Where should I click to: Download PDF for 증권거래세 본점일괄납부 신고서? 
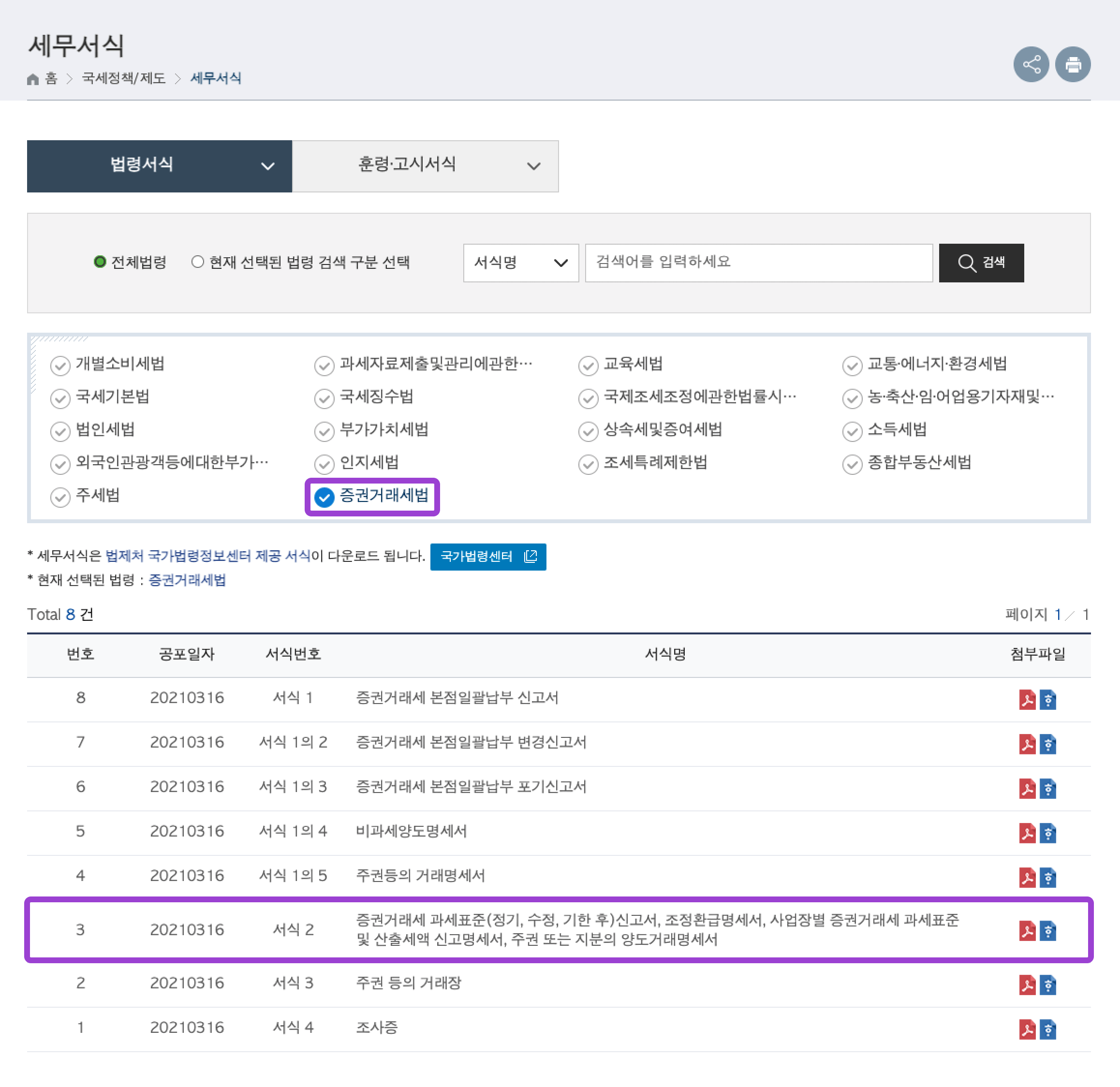pyautogui.click(x=1028, y=700)
